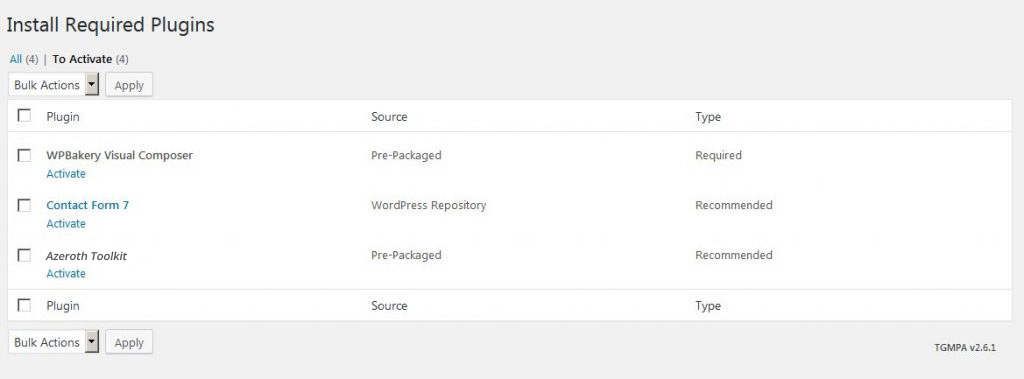This screenshot has height=379, width=1024.
Task: Open the Contact Form 7 plugin link
Action: tap(88, 205)
